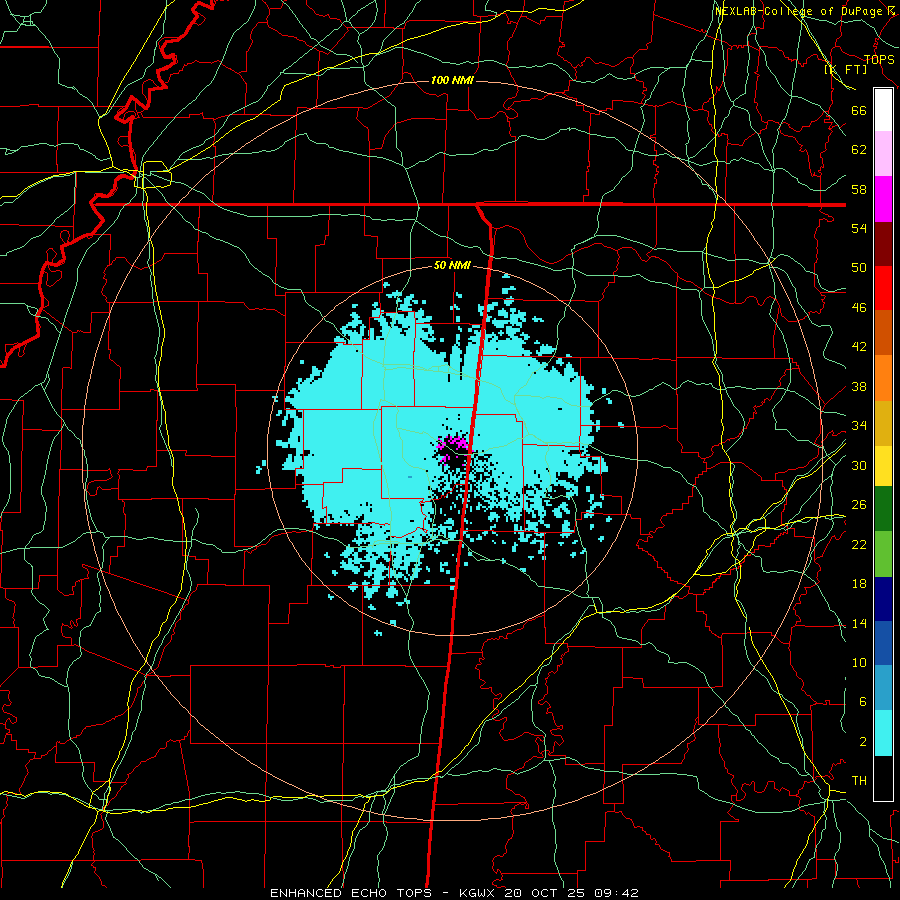Click the legend value '30'

coord(859,465)
